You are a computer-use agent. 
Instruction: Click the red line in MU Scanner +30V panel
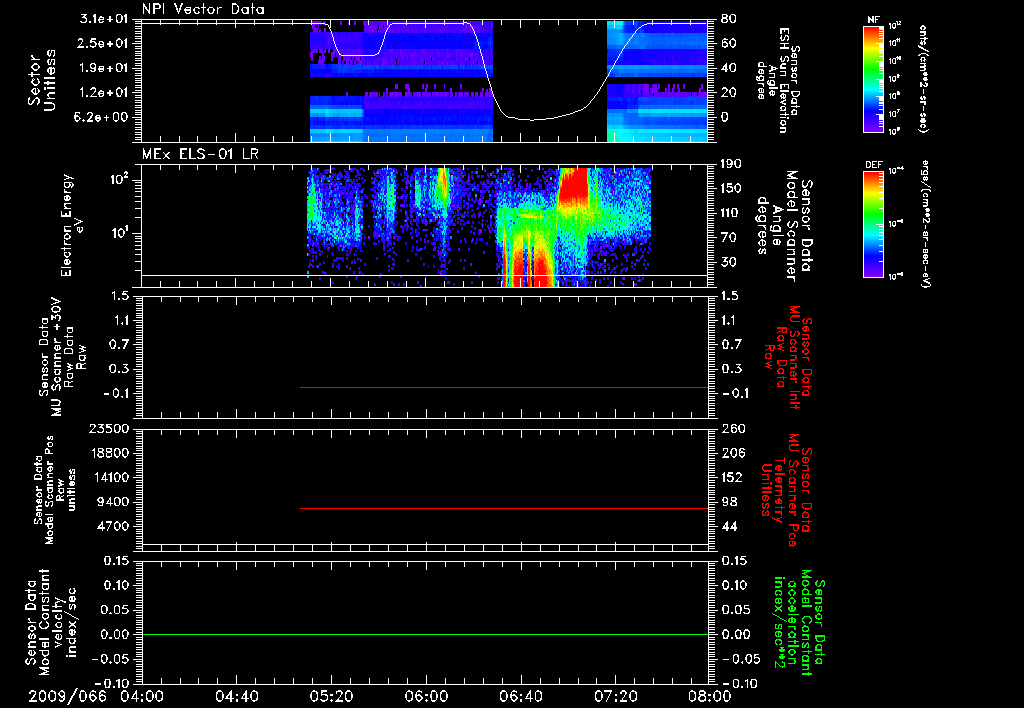(x=504, y=387)
